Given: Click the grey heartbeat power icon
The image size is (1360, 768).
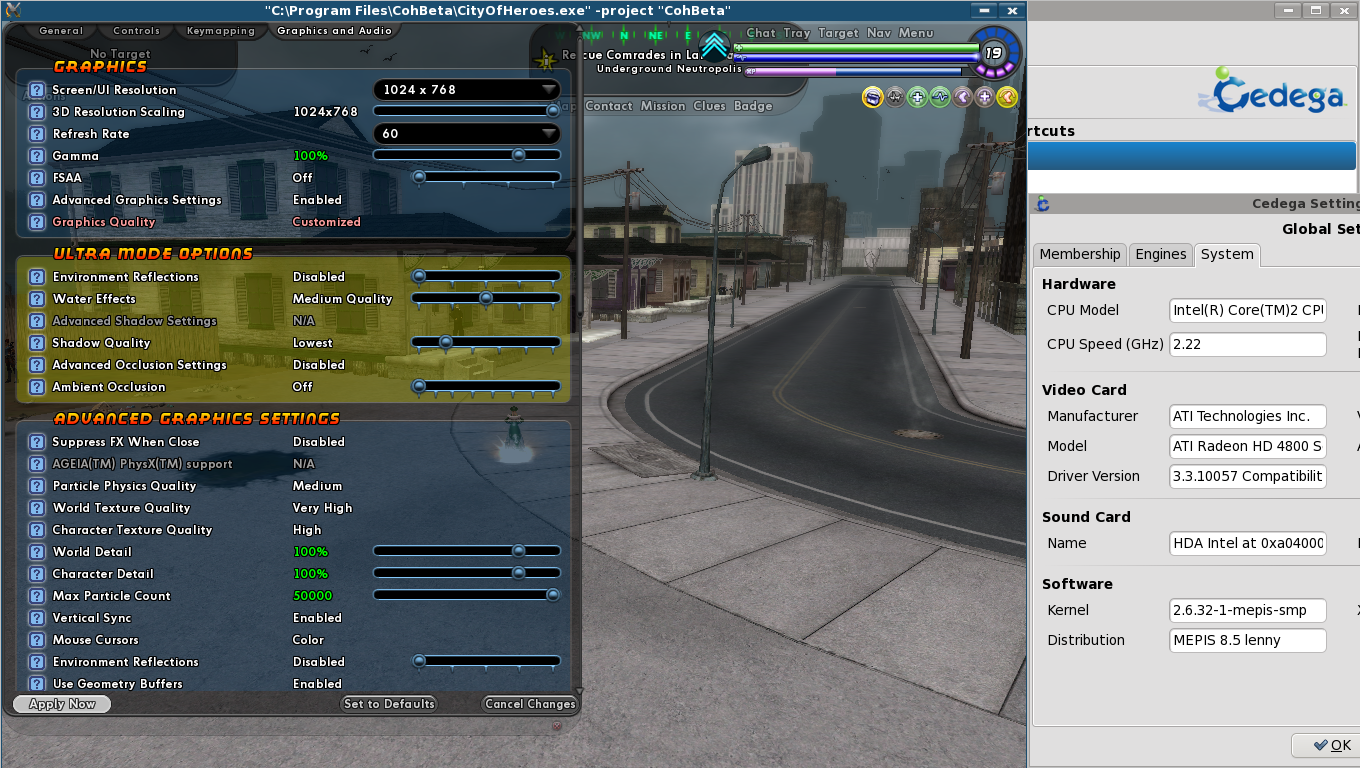Looking at the screenshot, I should pos(895,96).
